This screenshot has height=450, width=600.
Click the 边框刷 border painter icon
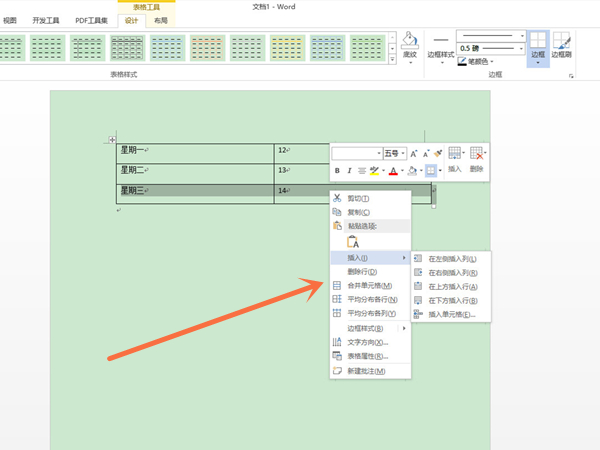(x=563, y=47)
